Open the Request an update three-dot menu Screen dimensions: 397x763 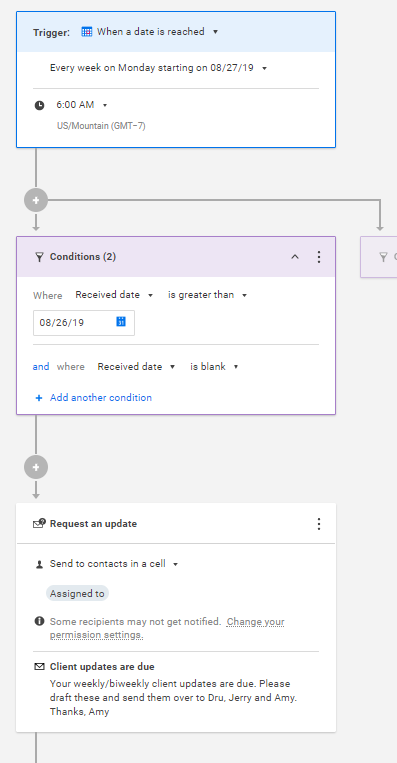point(319,524)
